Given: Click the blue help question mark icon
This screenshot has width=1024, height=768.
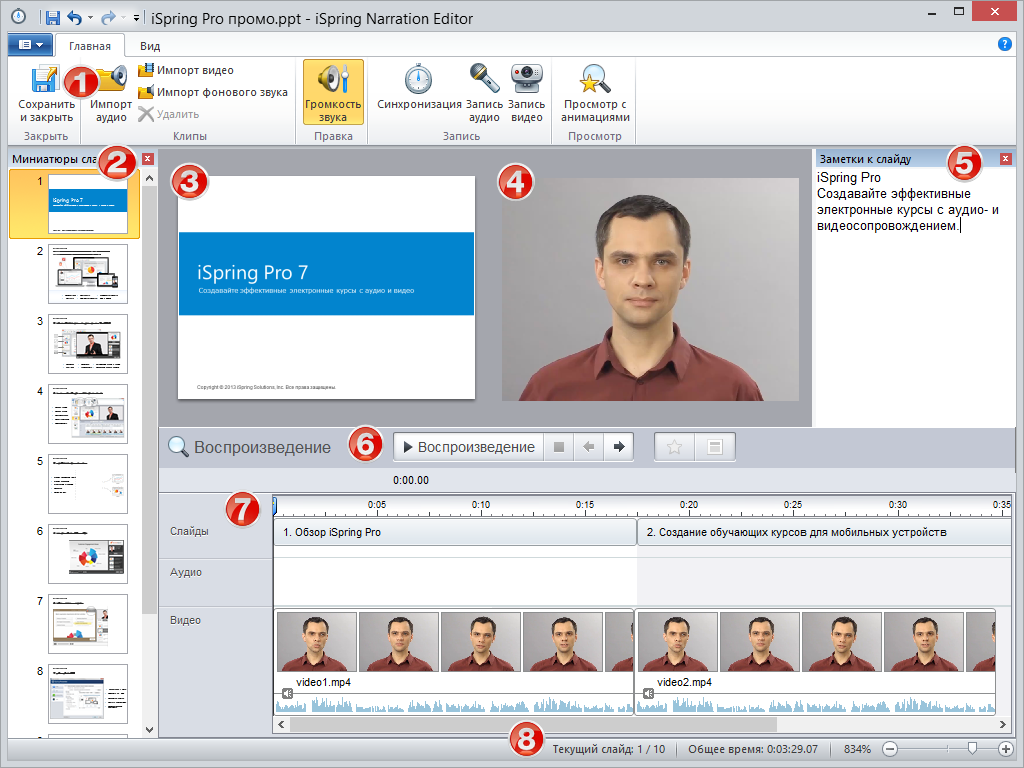Looking at the screenshot, I should (1004, 44).
